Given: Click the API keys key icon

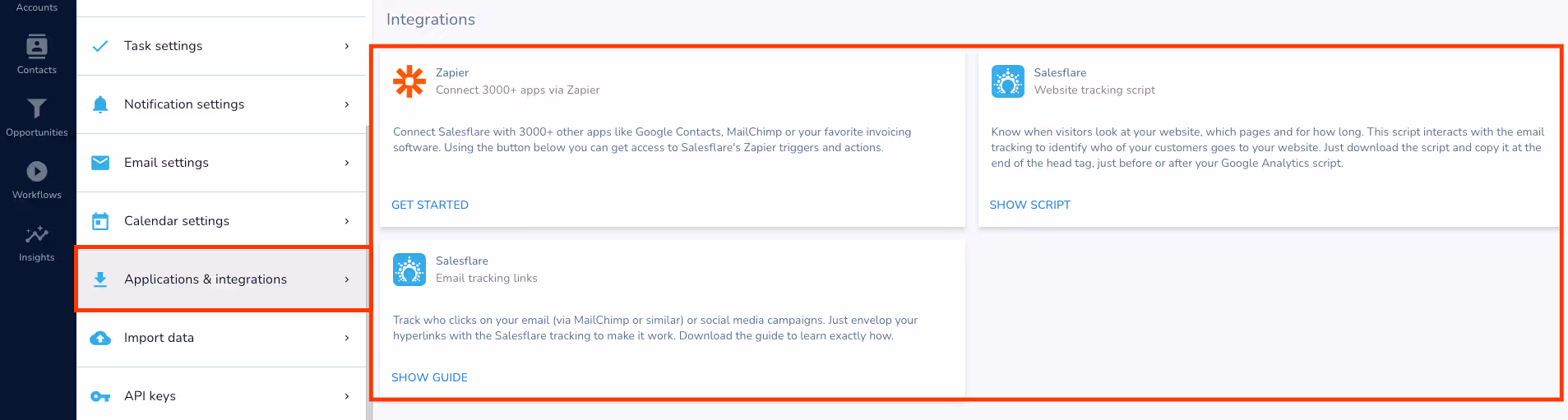Looking at the screenshot, I should click(100, 396).
